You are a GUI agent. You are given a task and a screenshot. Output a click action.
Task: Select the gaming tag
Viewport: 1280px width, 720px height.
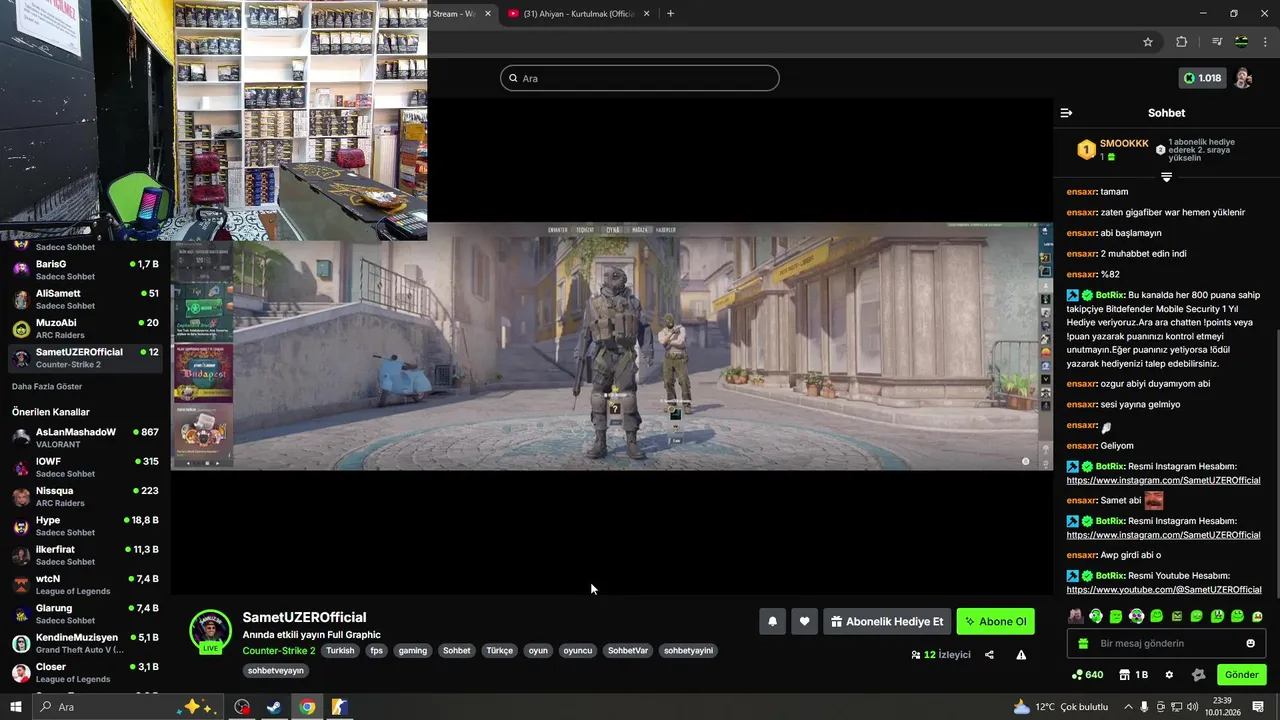click(412, 650)
